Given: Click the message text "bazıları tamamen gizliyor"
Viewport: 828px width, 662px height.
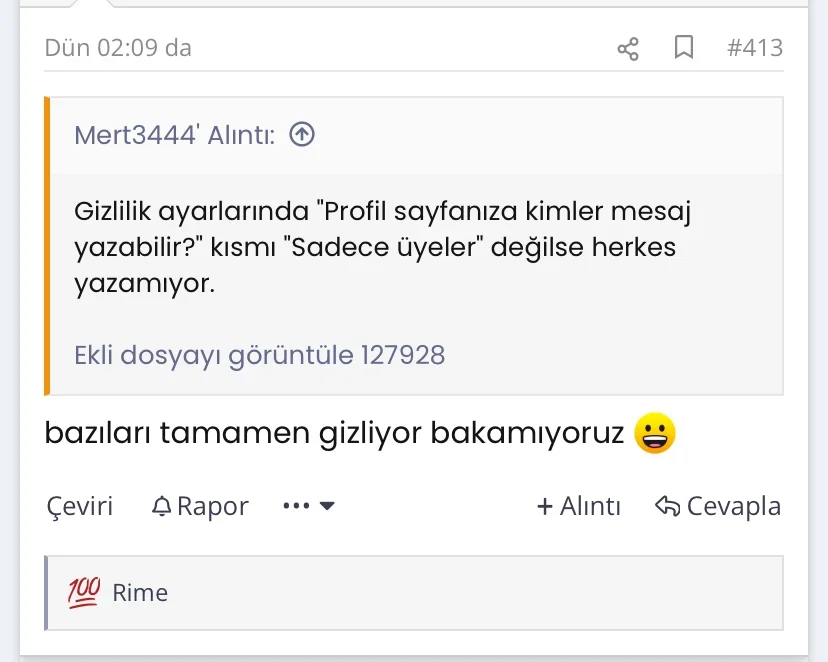Looking at the screenshot, I should point(235,434).
